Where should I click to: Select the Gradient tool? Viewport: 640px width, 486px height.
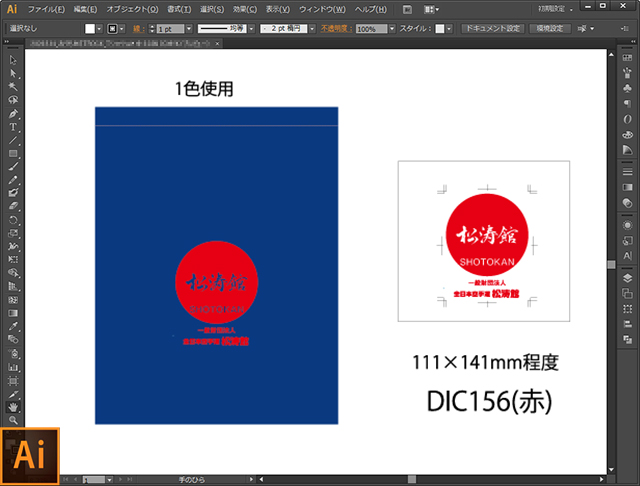[13, 313]
